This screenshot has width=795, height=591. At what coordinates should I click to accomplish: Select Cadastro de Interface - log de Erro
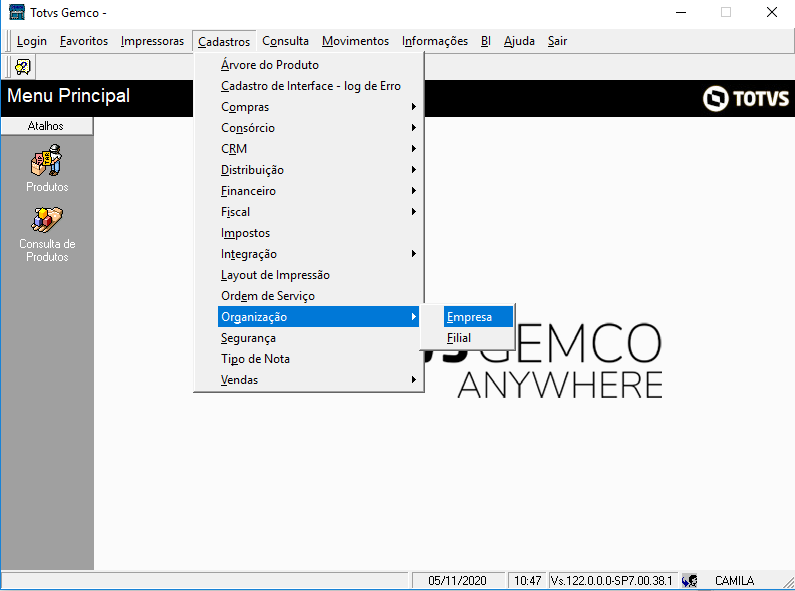tap(319, 86)
